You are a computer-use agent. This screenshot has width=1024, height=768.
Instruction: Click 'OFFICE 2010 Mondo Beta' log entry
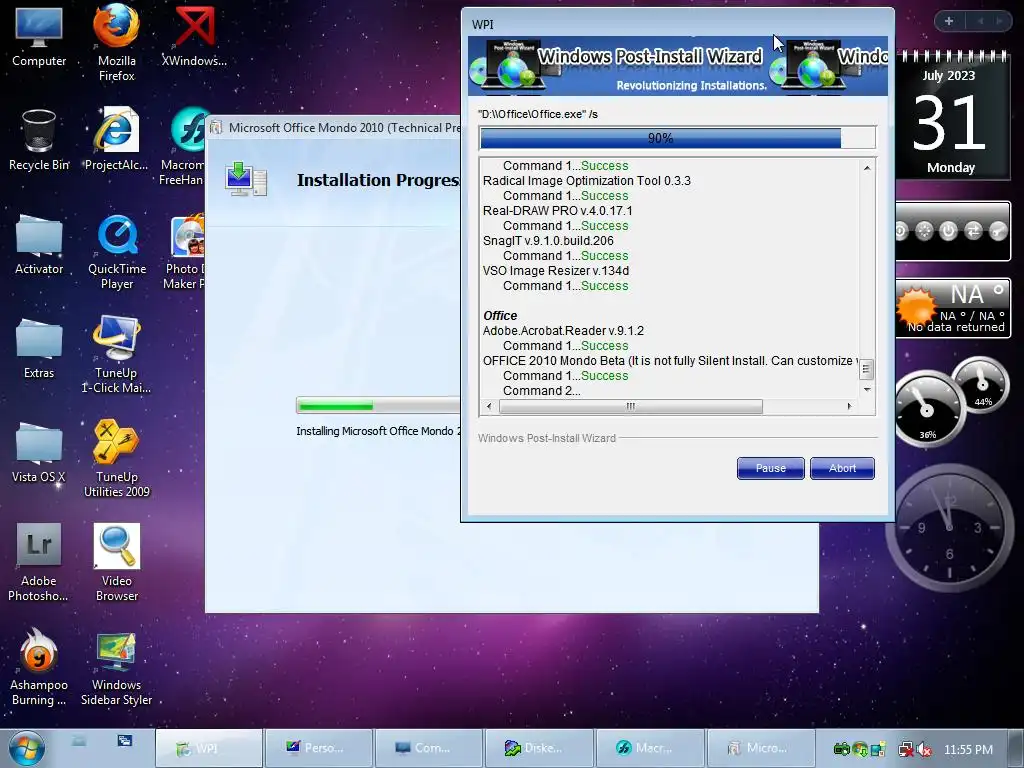tap(671, 361)
